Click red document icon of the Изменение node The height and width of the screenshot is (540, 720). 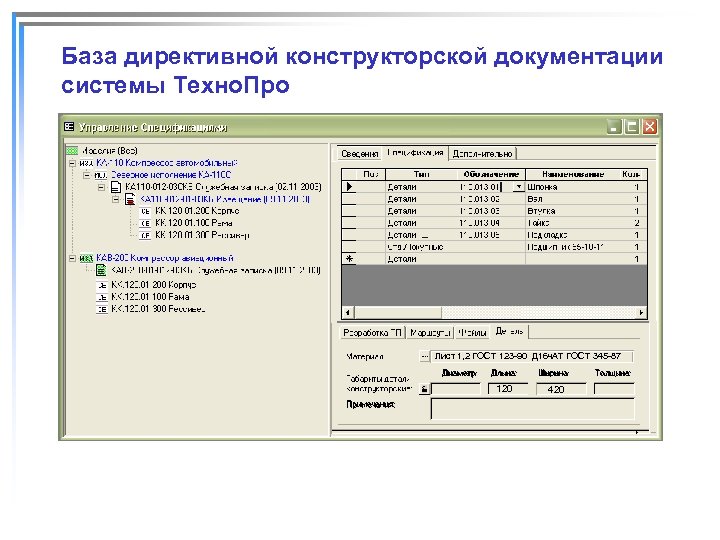pos(130,199)
